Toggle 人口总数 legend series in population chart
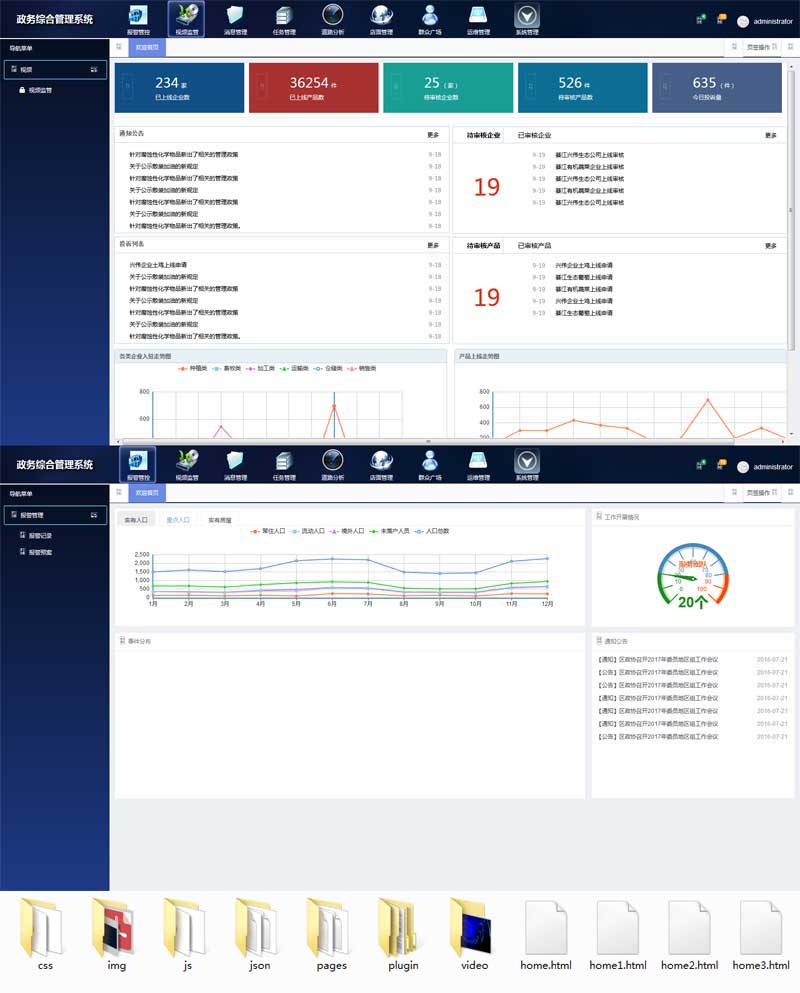800x993 pixels. click(432, 531)
